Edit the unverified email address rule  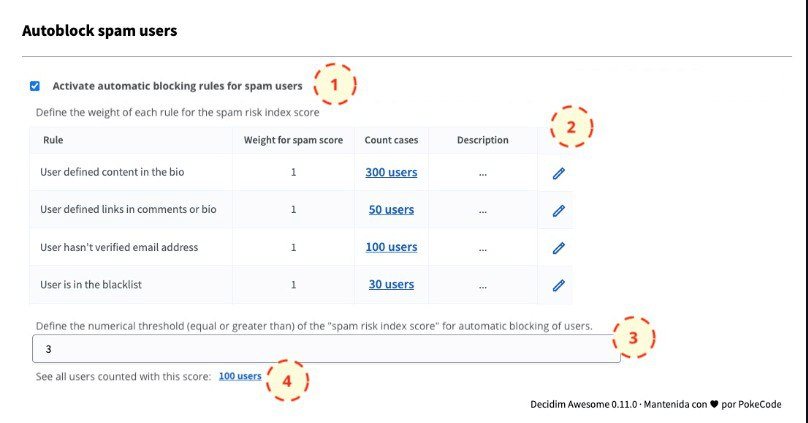coord(559,248)
